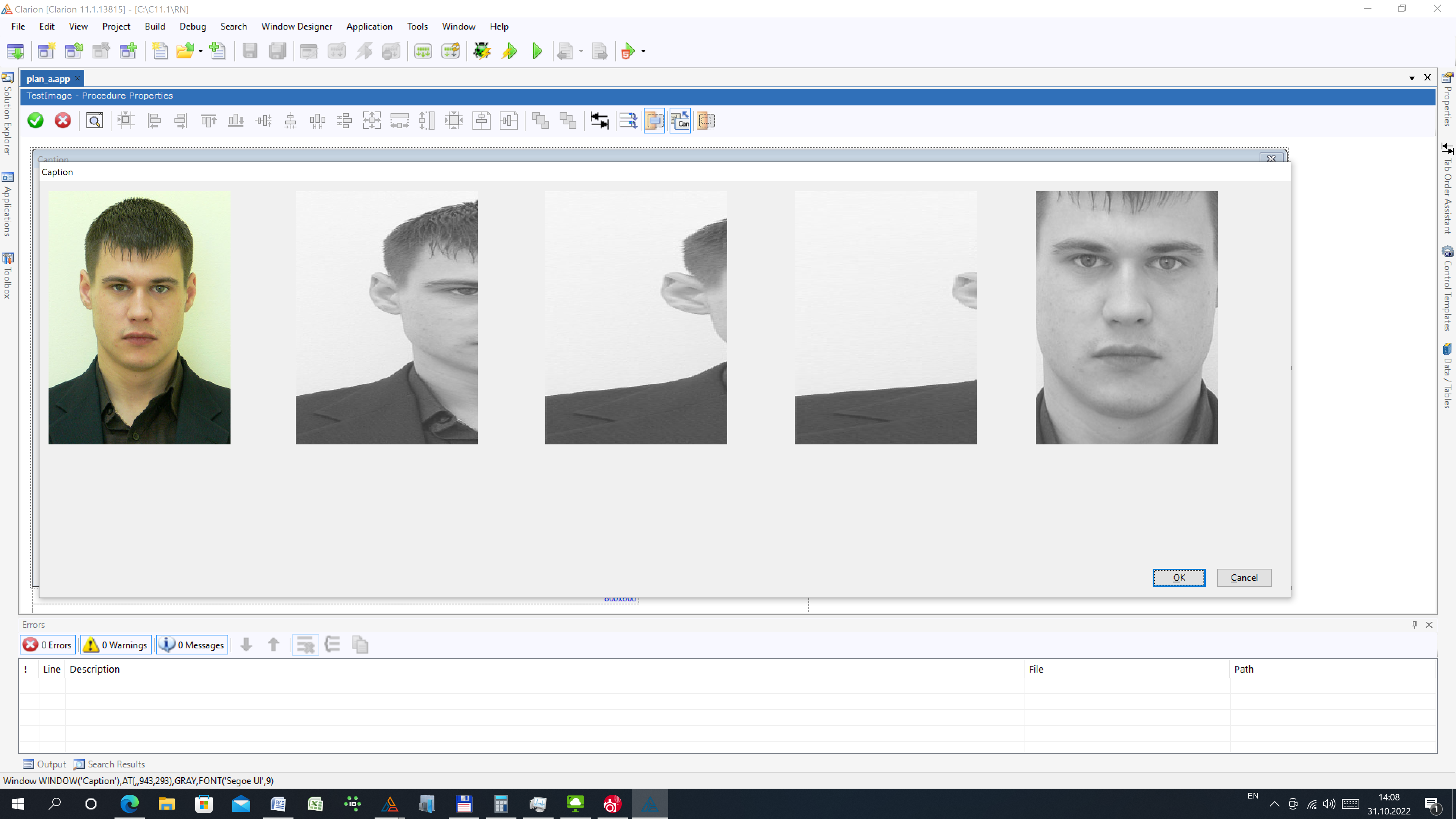
Task: Open the Window Designer menu
Action: (x=296, y=27)
